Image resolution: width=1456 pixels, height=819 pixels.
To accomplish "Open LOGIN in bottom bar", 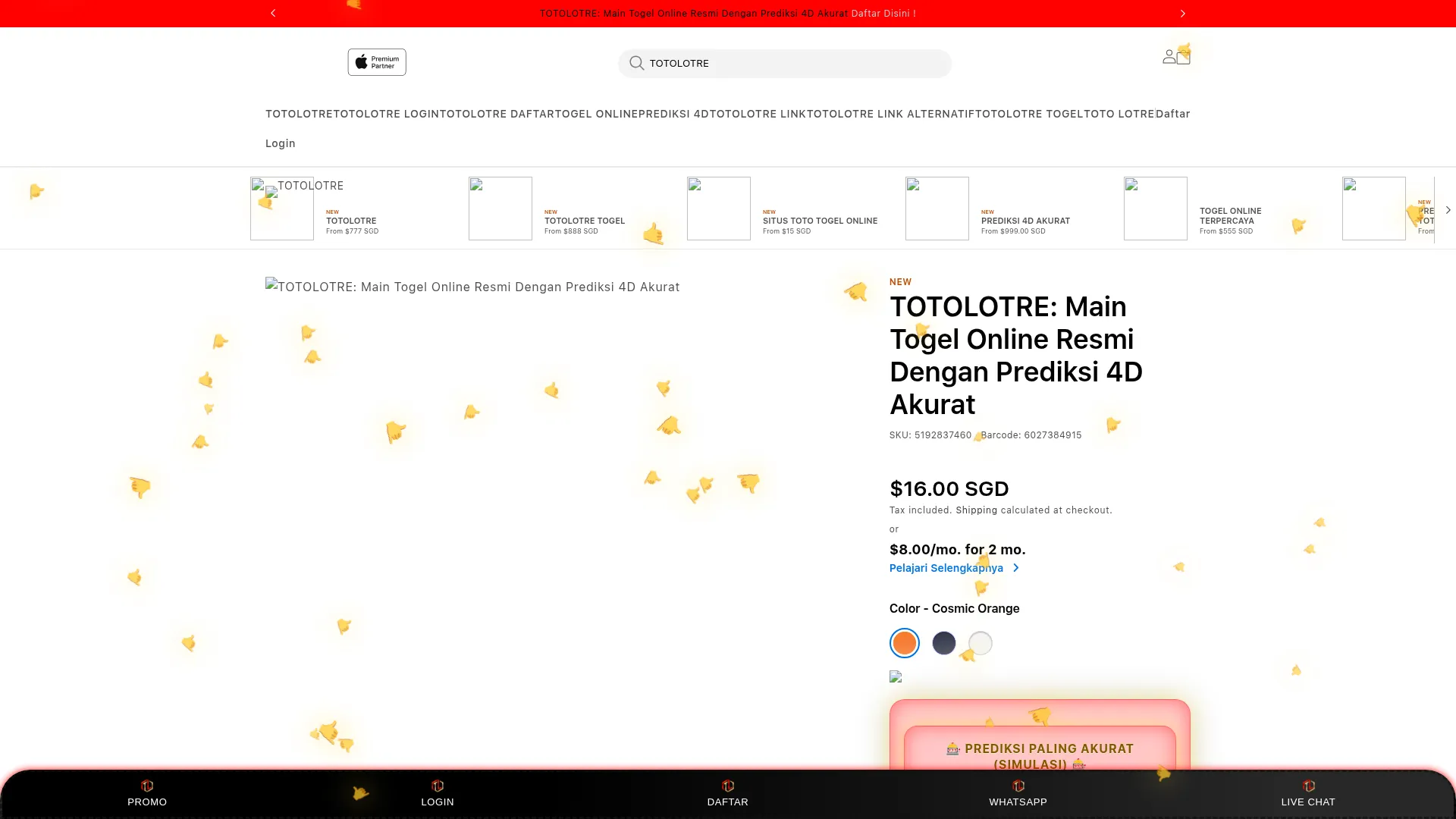I will (438, 793).
